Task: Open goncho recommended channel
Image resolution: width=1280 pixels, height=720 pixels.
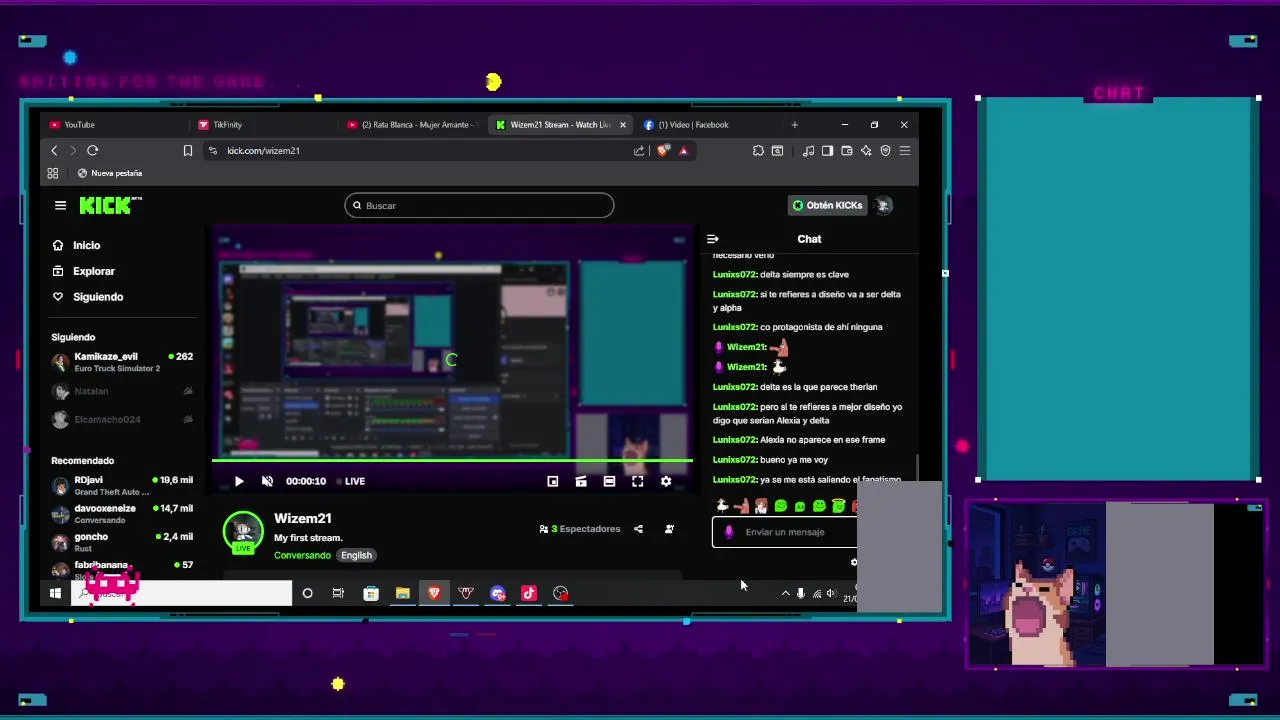Action: [x=122, y=542]
